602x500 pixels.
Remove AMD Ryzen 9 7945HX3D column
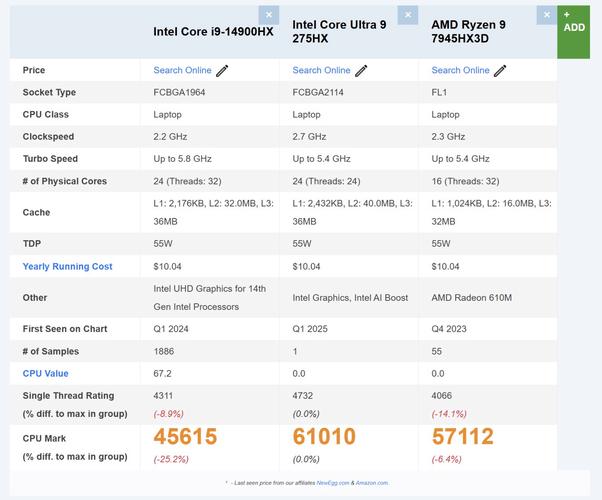(546, 15)
